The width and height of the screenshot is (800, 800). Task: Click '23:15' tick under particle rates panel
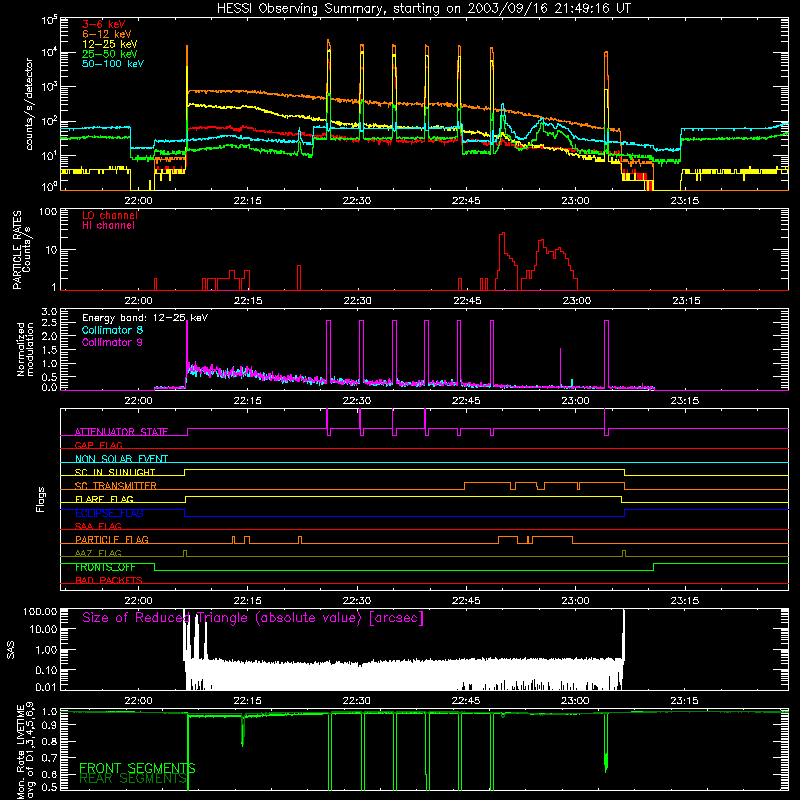click(686, 301)
